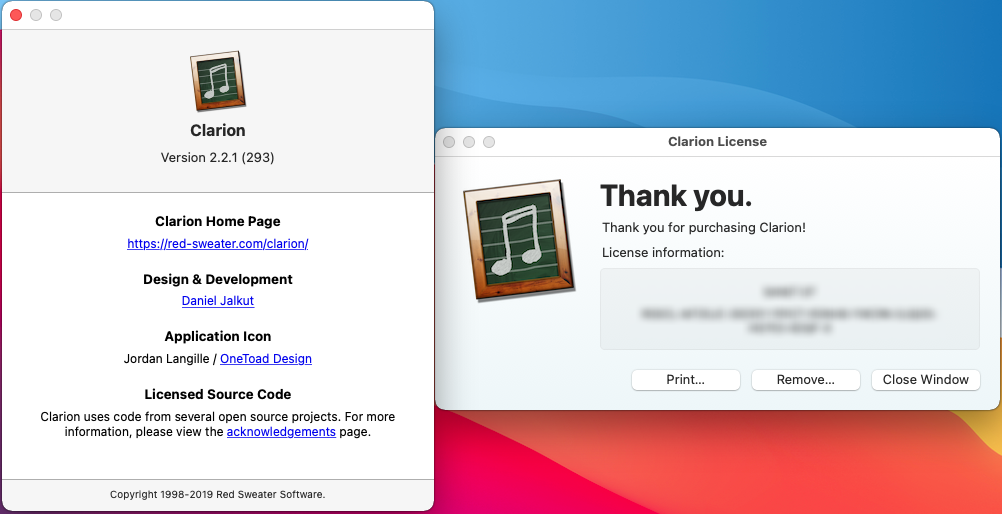Click the Version 2.2.1 (293) text
This screenshot has width=1002, height=514.
click(217, 157)
